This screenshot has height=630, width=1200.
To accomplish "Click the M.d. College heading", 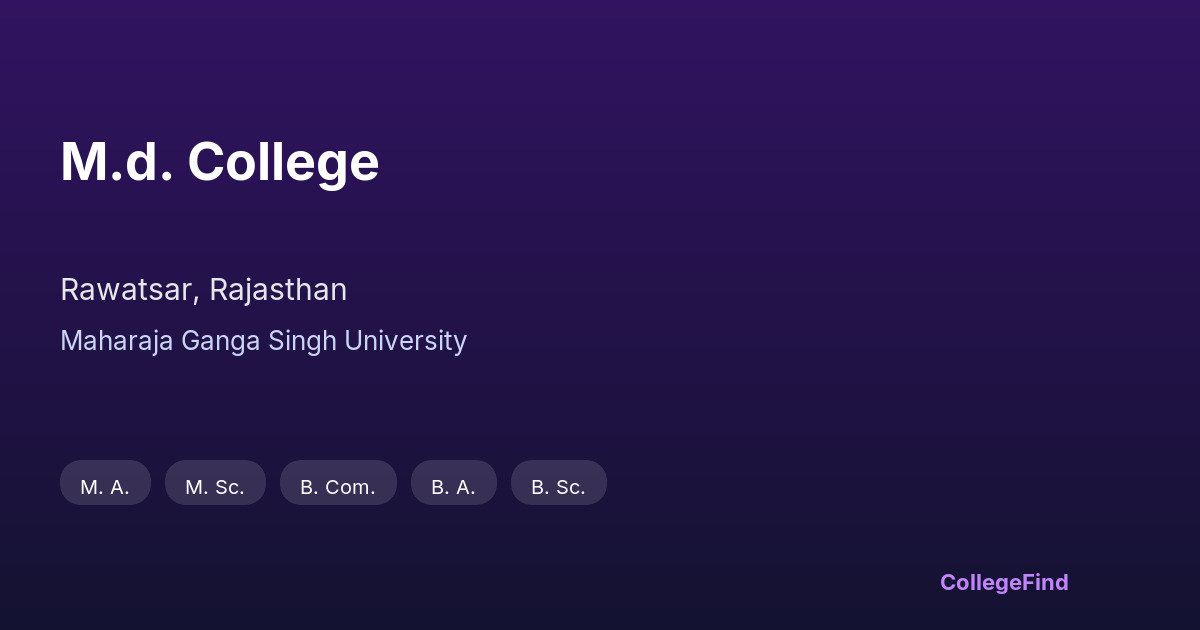I will tap(220, 162).
